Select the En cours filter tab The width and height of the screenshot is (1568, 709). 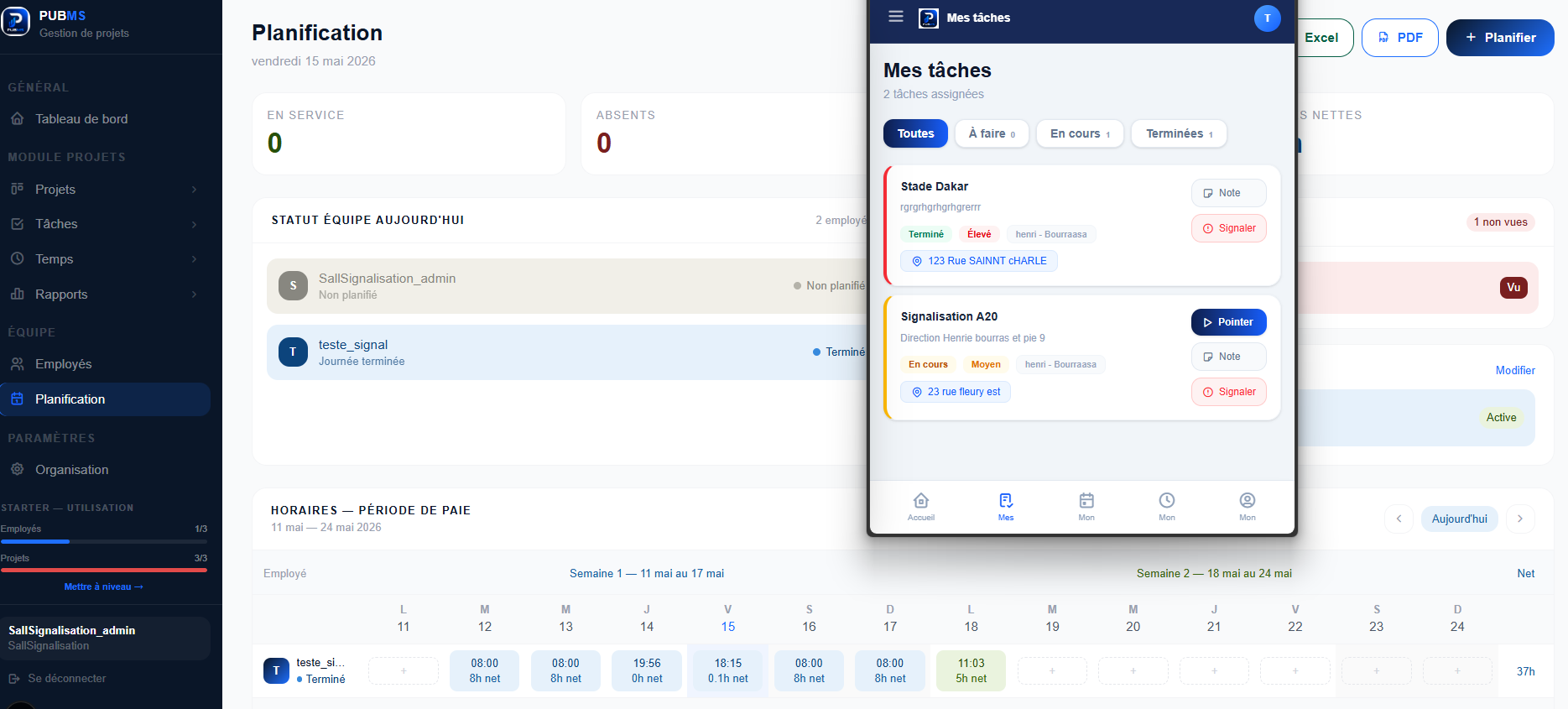pyautogui.click(x=1080, y=133)
